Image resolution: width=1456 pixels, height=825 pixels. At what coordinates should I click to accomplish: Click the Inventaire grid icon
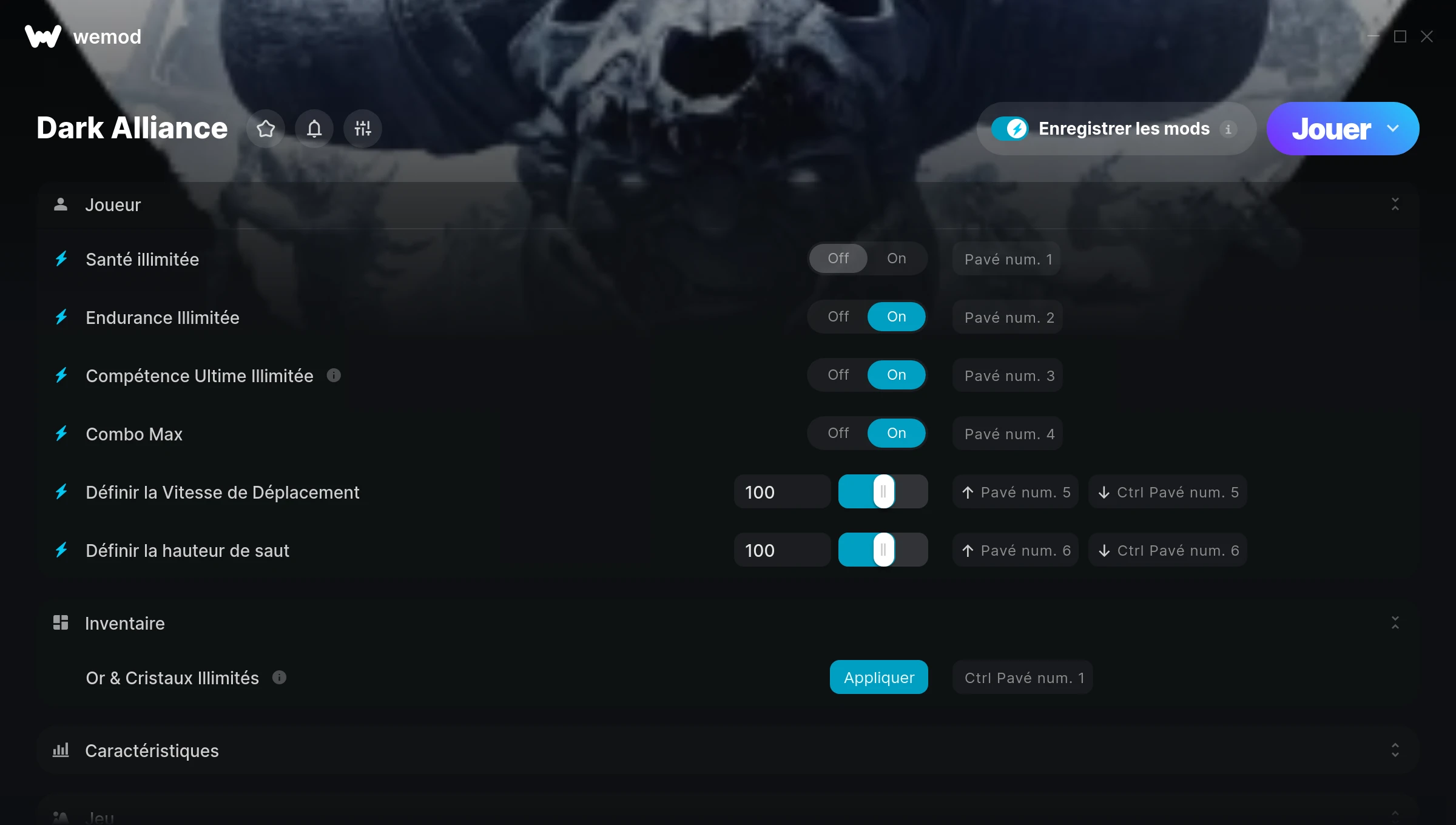click(61, 623)
